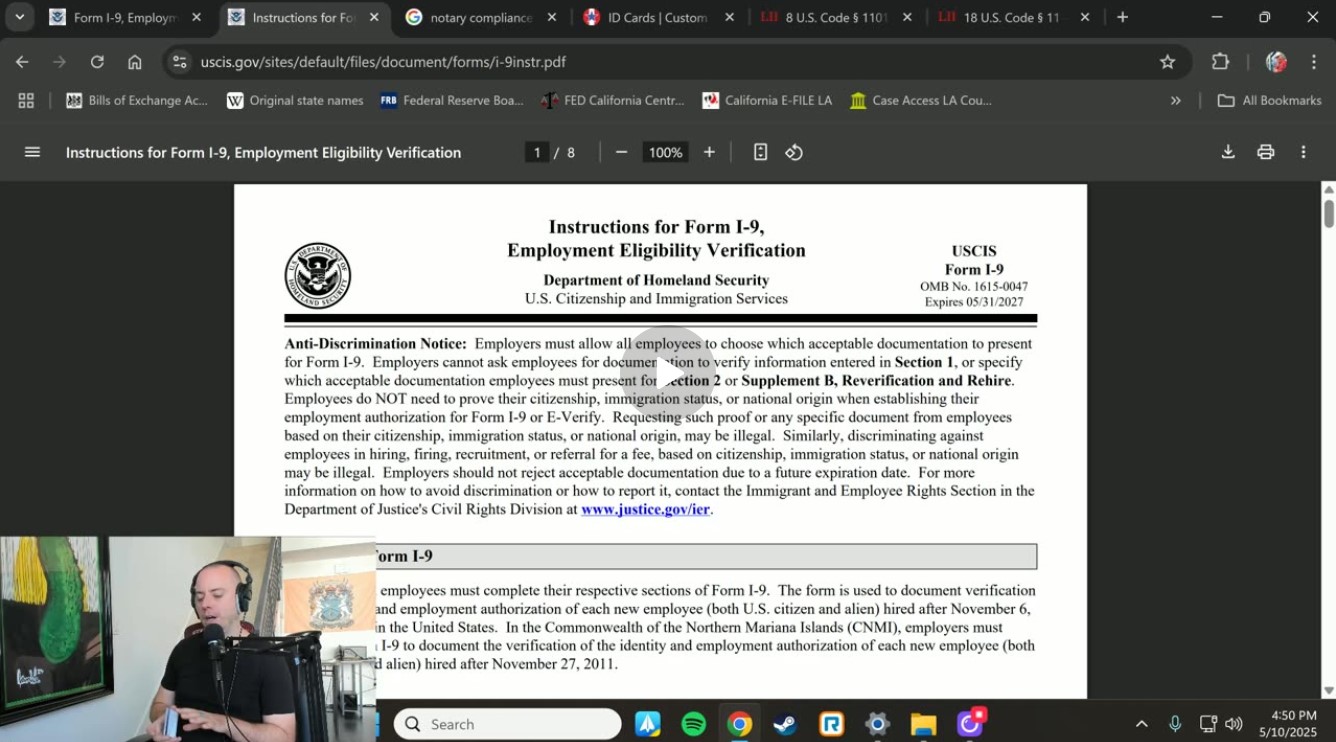The width and height of the screenshot is (1336, 742).
Task: Click the PDF vertical scrollbar thumb
Action: (1328, 213)
